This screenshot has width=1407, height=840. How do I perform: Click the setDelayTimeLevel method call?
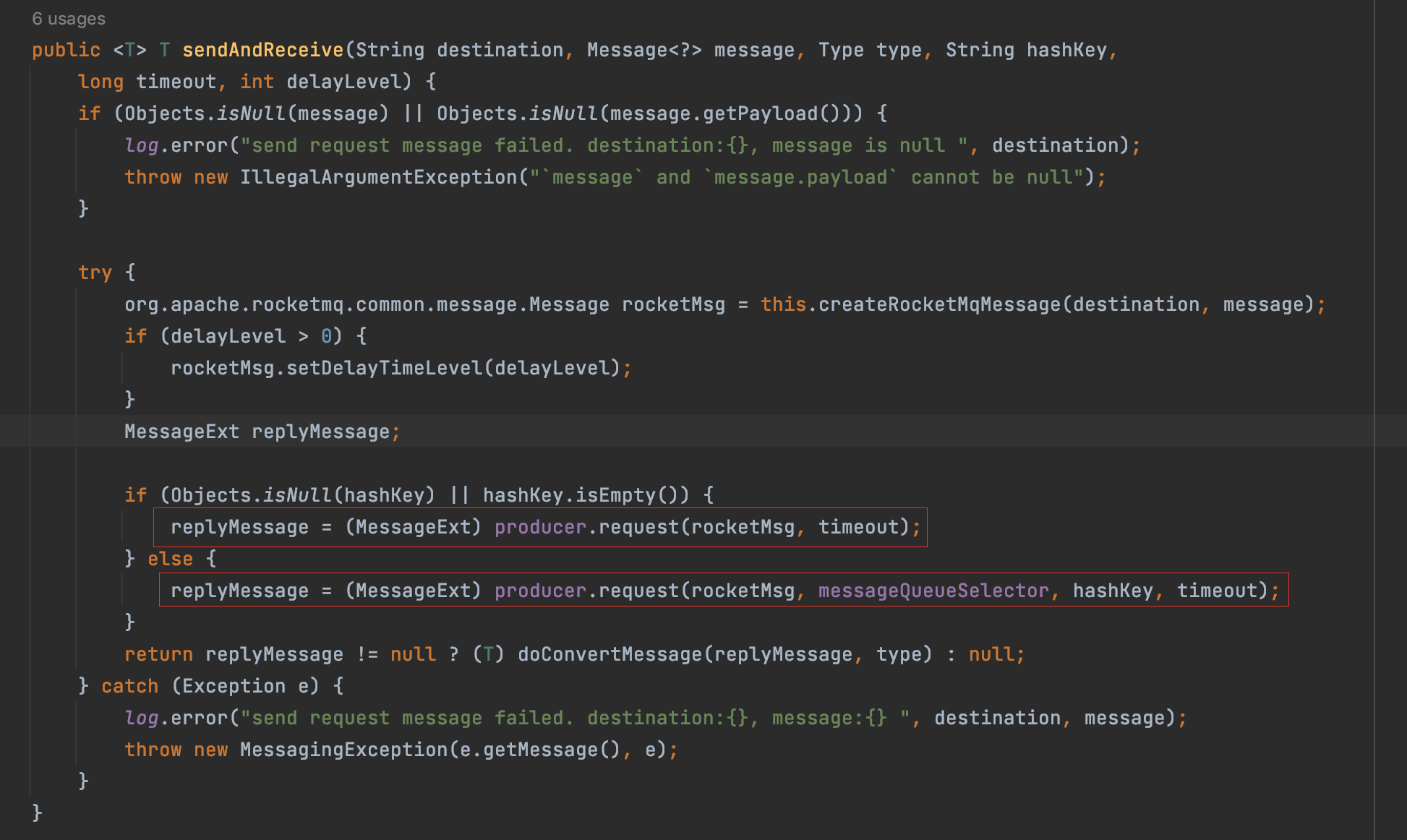click(384, 368)
